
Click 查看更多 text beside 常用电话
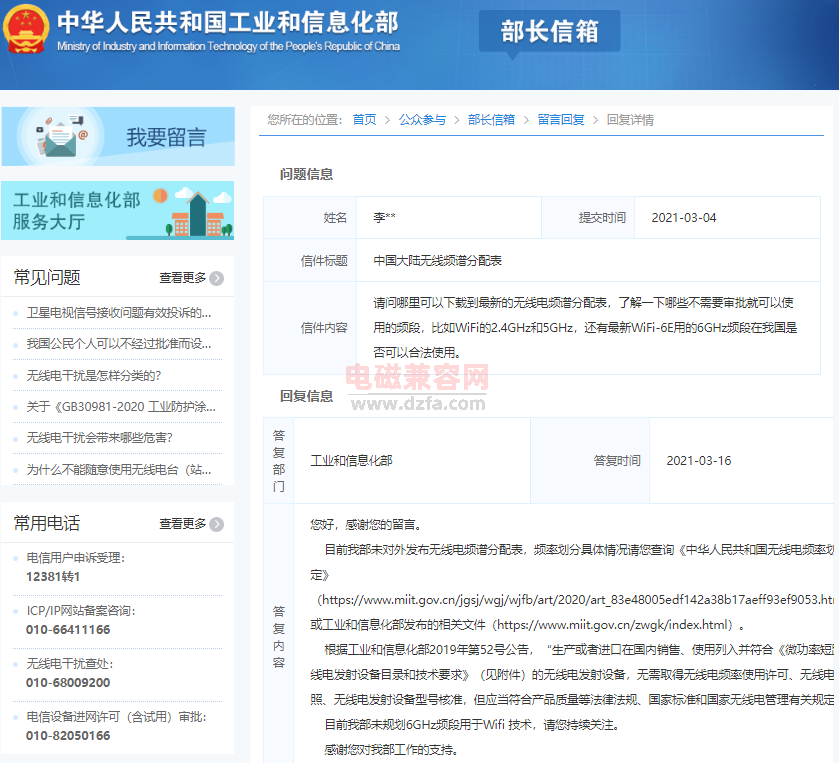182,524
